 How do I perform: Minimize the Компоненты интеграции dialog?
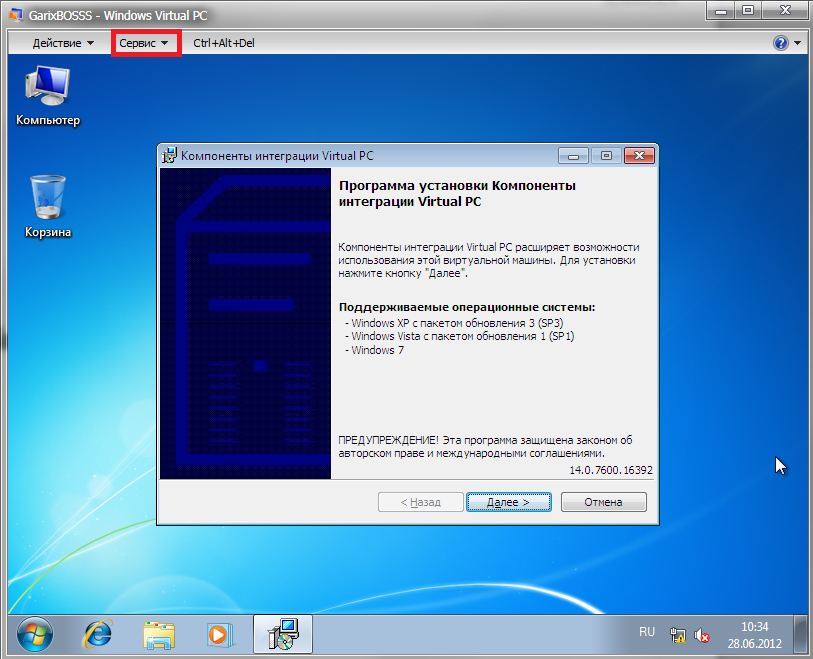[573, 156]
